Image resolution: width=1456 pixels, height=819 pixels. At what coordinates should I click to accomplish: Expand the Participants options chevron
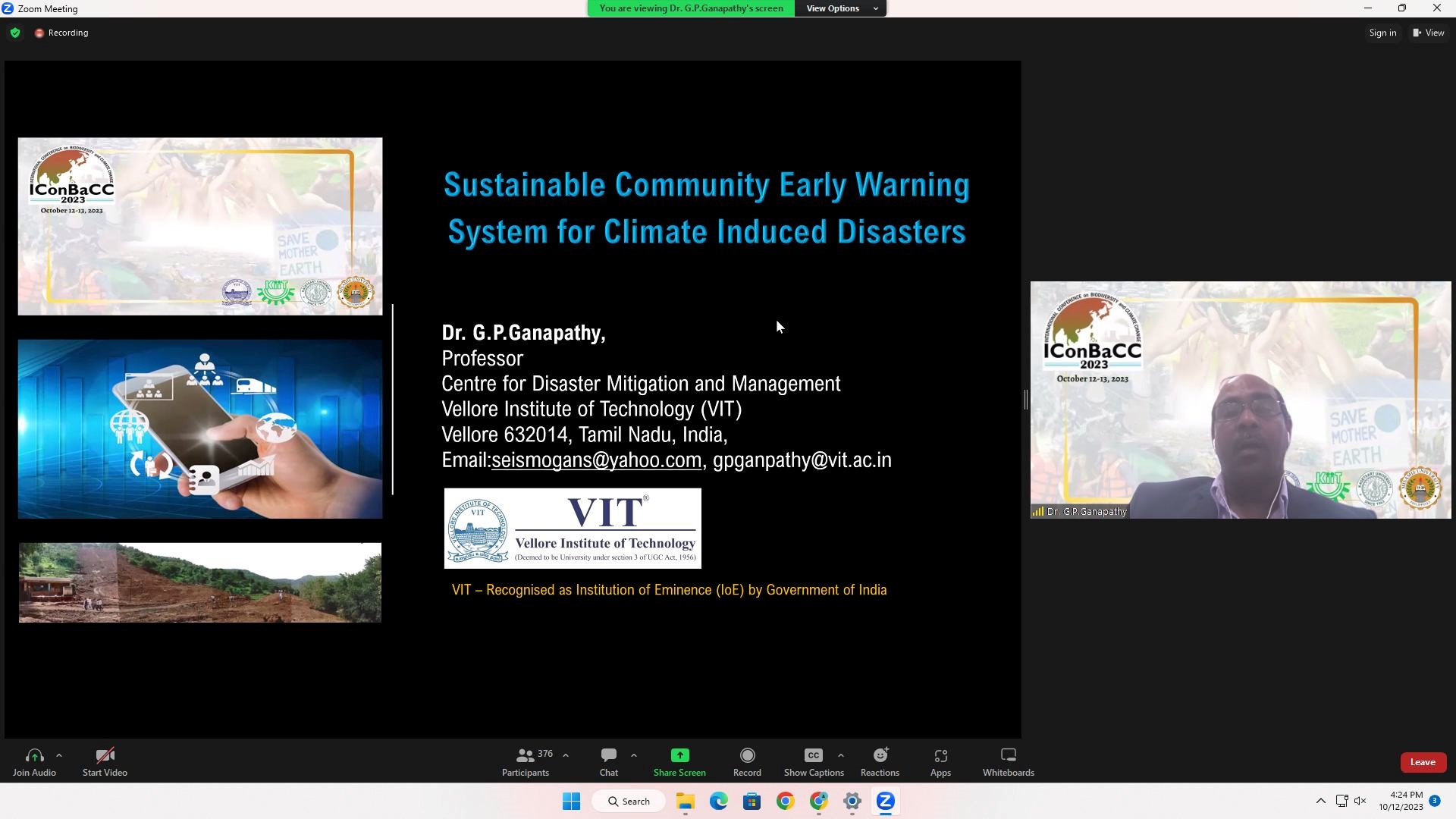(566, 755)
